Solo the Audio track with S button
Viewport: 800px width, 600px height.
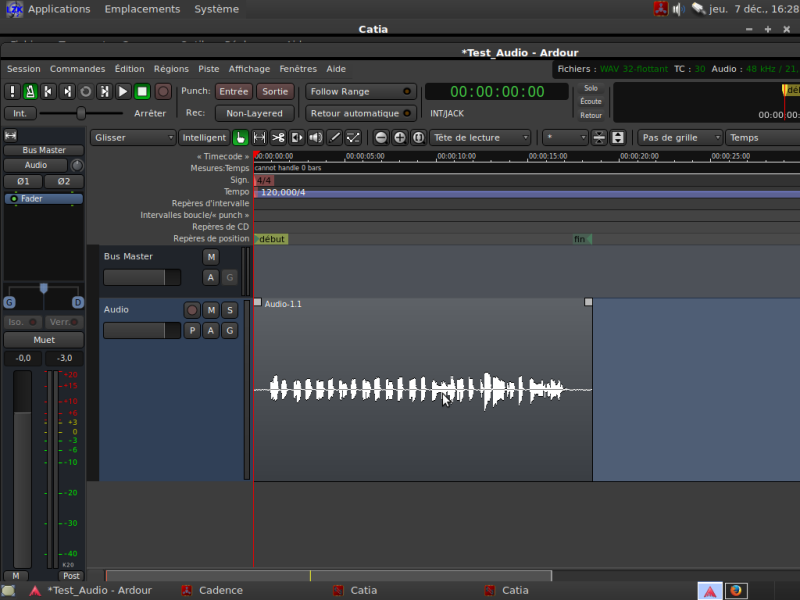[x=229, y=310]
